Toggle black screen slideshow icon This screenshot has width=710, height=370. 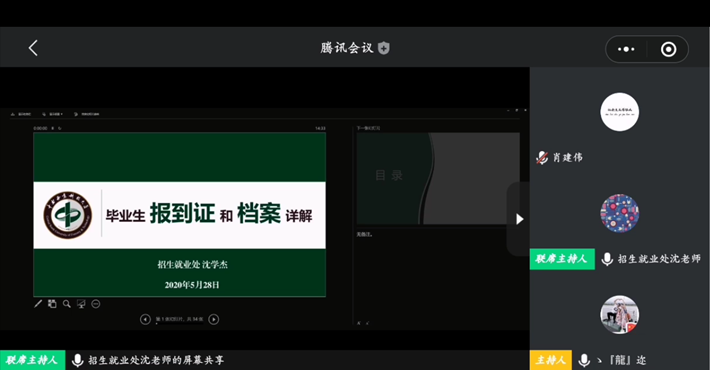point(81,304)
